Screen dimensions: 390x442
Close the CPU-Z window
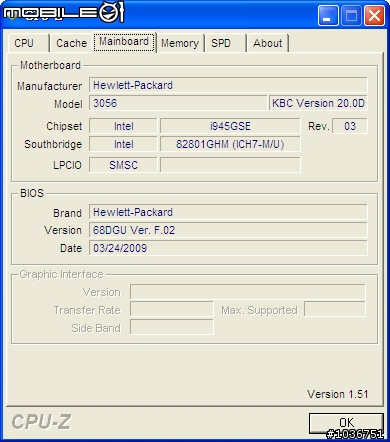point(374,16)
